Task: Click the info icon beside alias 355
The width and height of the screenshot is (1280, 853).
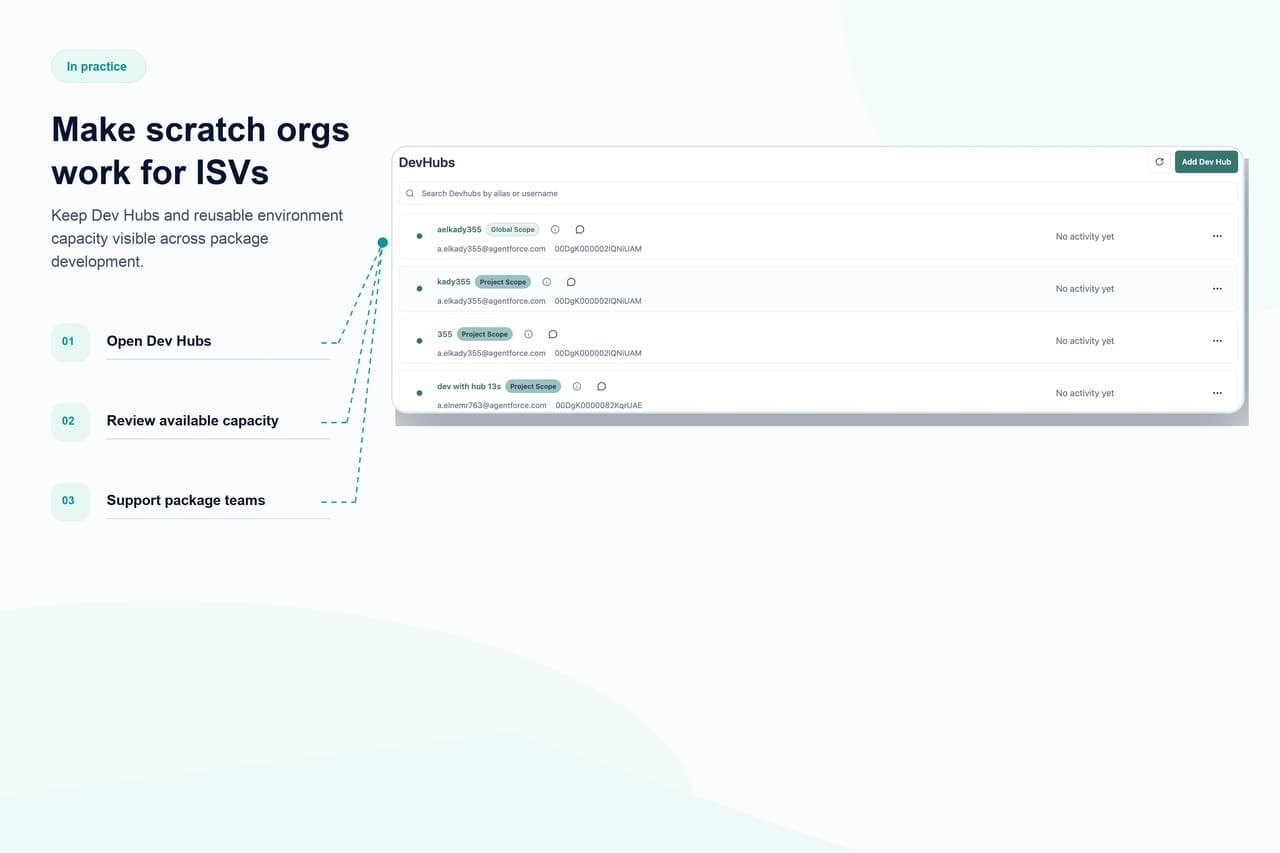Action: (528, 334)
